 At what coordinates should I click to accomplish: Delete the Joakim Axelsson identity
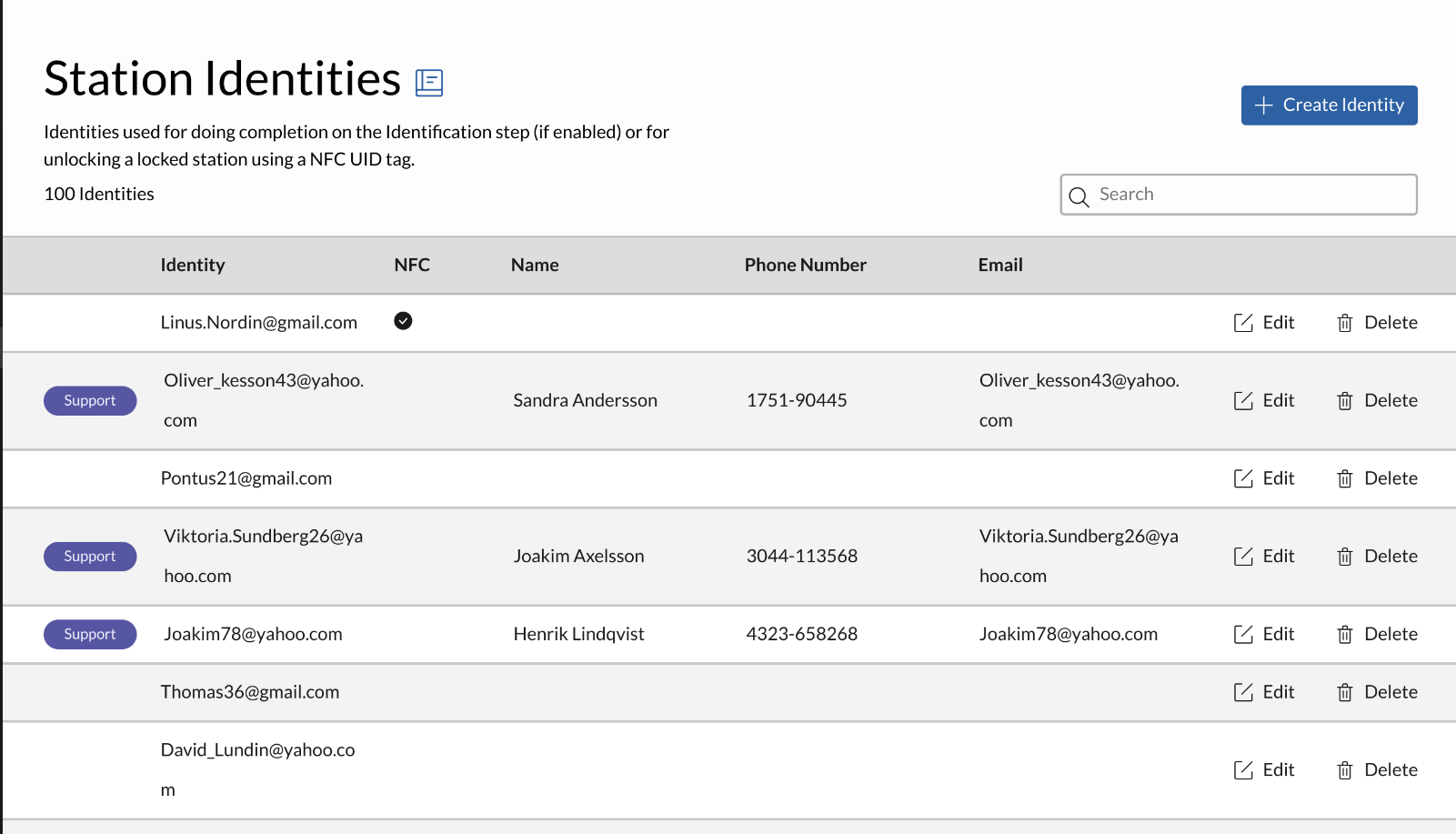[x=1377, y=557]
